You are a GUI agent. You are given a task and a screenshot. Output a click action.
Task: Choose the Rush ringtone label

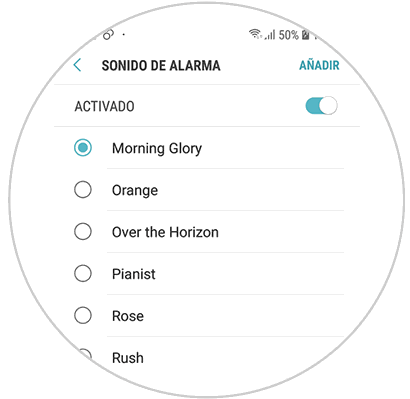point(128,358)
